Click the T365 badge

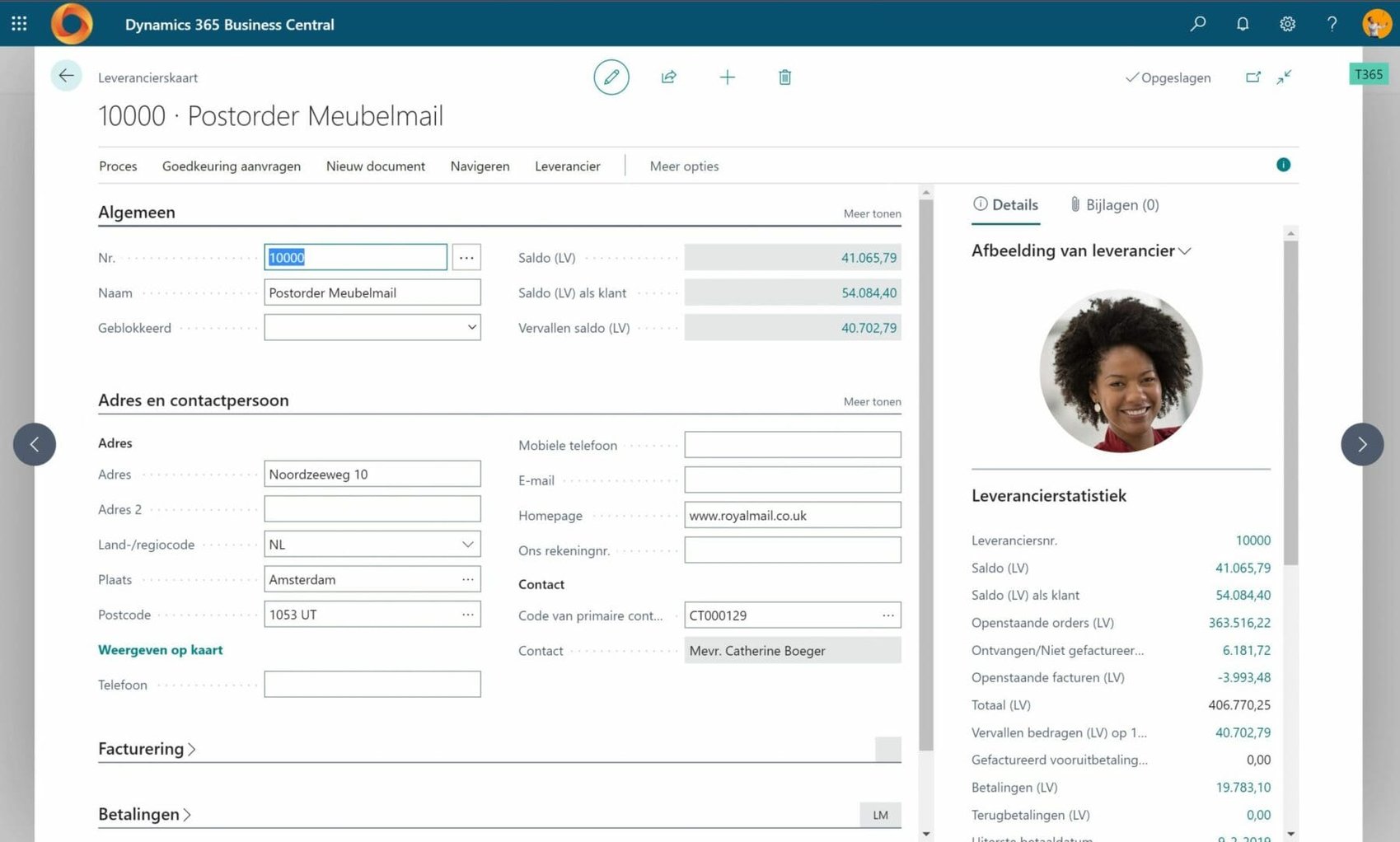pyautogui.click(x=1369, y=74)
